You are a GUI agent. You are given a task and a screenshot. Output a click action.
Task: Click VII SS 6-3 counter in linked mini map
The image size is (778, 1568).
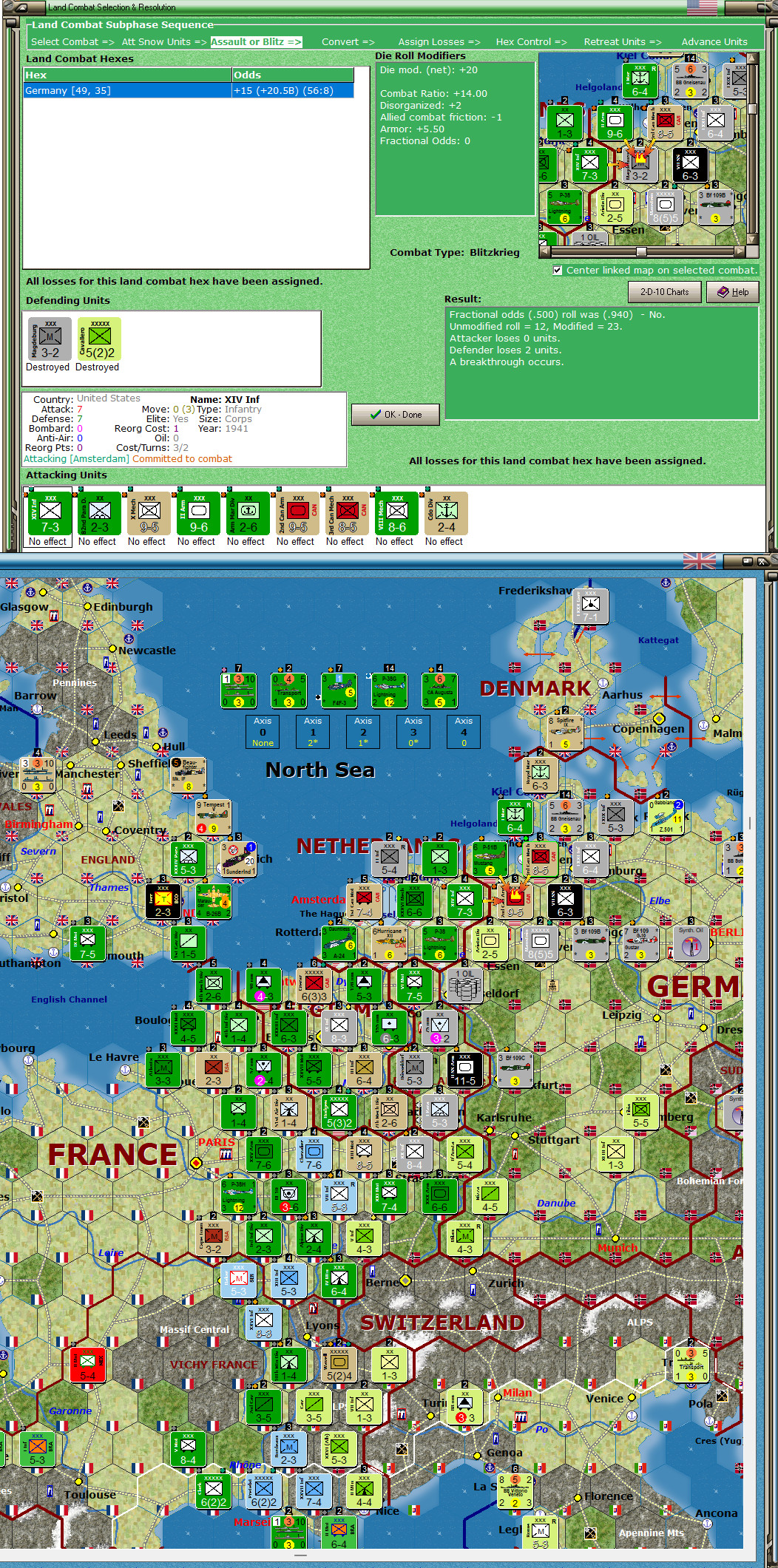(x=690, y=164)
